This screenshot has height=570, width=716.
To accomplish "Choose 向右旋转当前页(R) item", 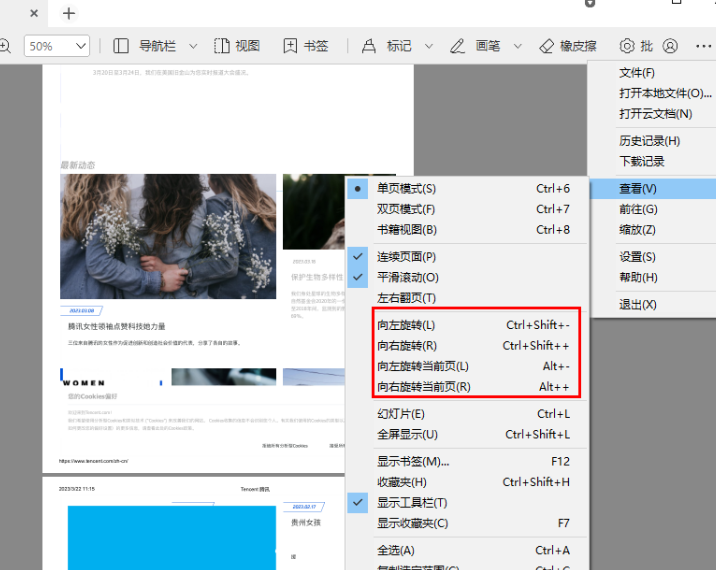I will (467, 387).
